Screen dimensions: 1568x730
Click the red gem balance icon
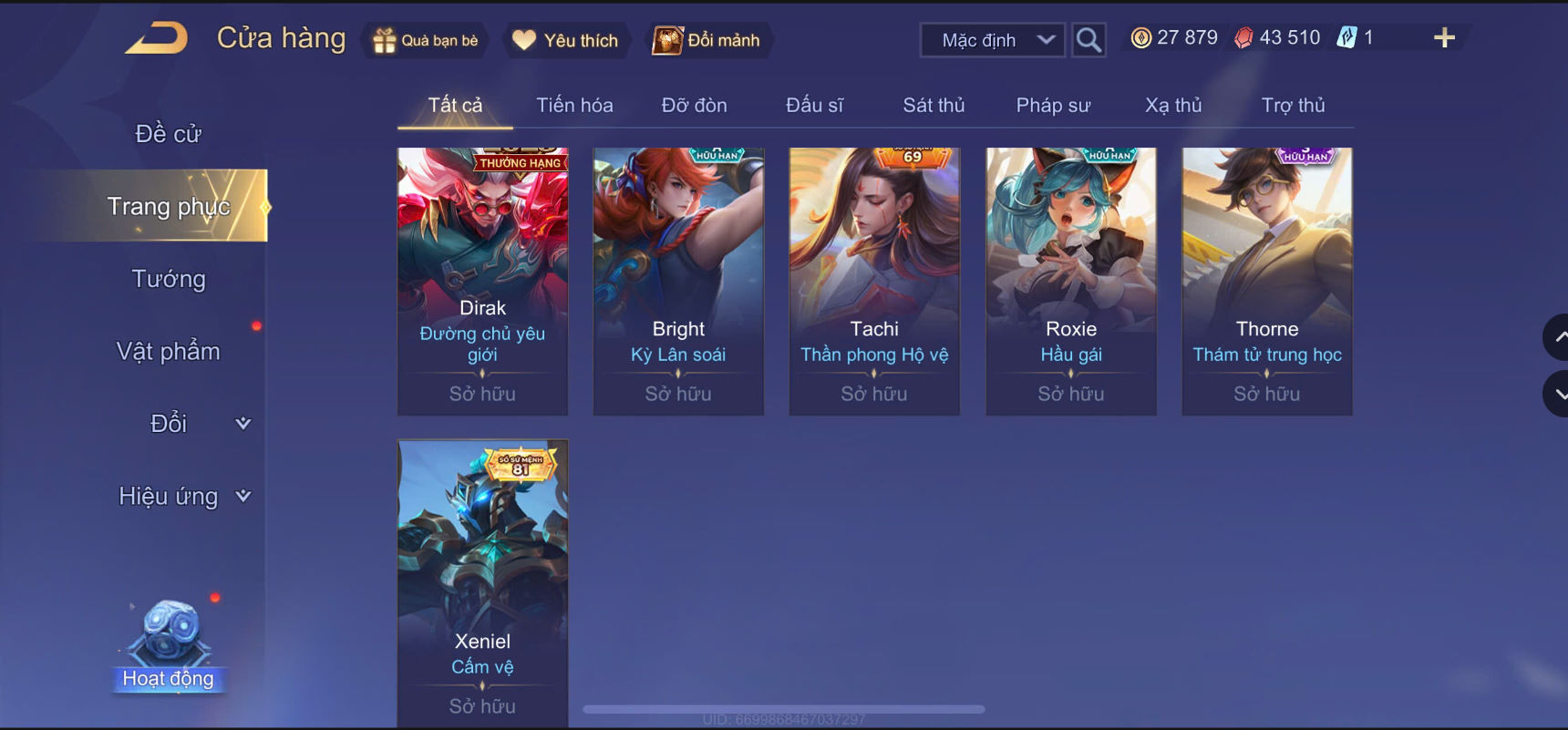[x=1243, y=38]
